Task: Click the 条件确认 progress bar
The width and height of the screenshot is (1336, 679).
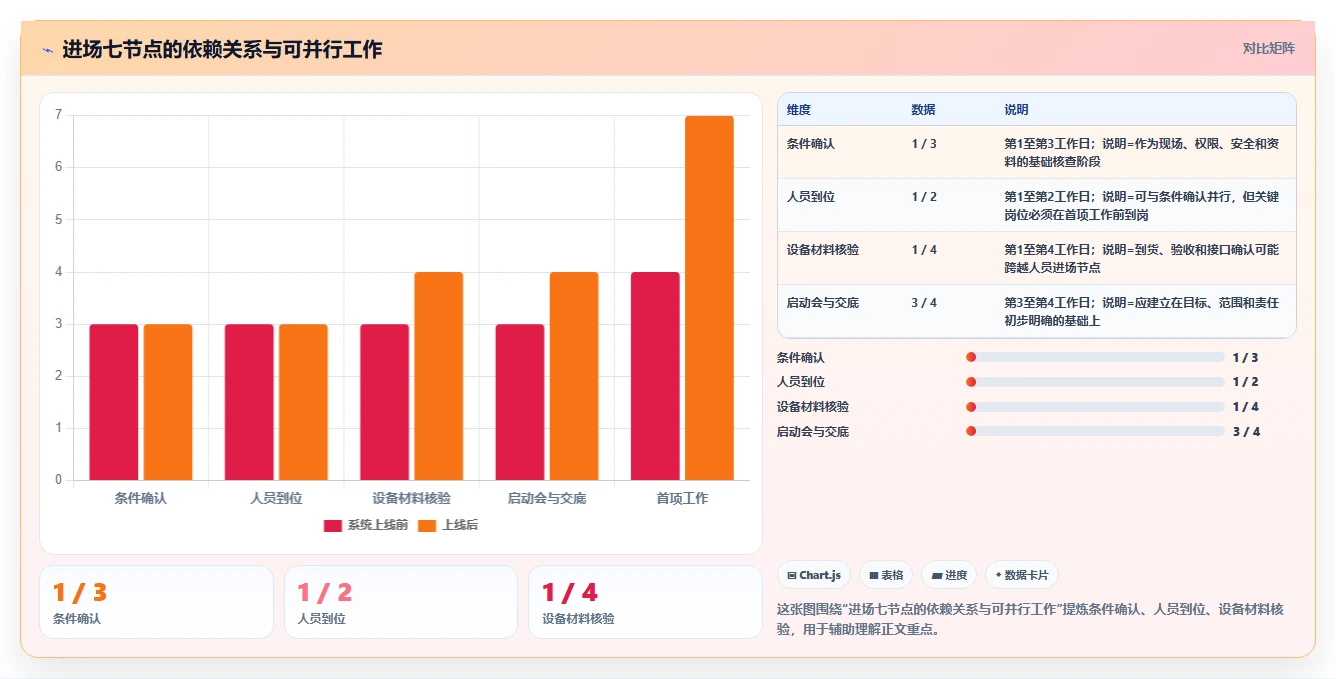Action: (1095, 357)
